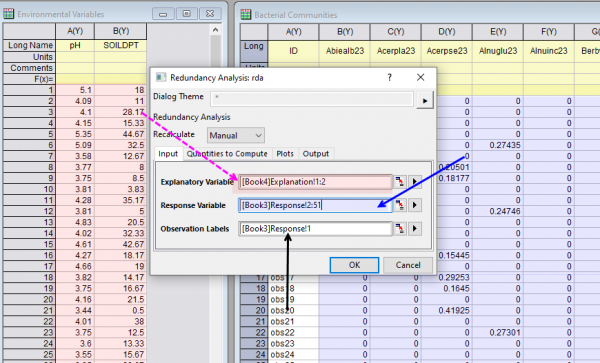This screenshot has height=363, width=600.
Task: Click the cell with value 0.27301
Action: (x=498, y=332)
